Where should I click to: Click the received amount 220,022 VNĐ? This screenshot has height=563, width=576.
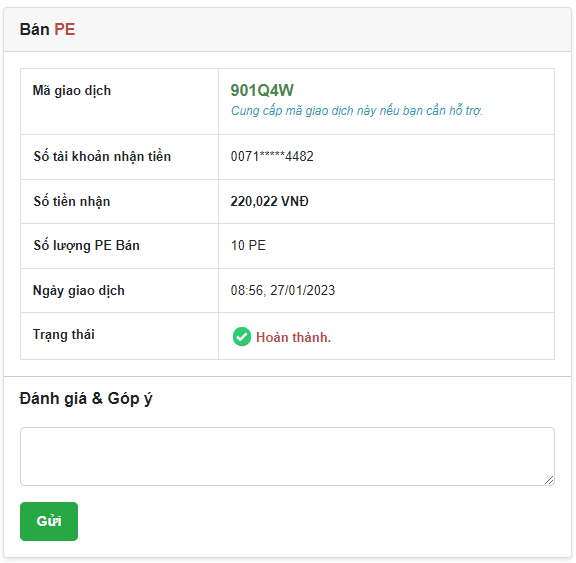pyautogui.click(x=269, y=201)
